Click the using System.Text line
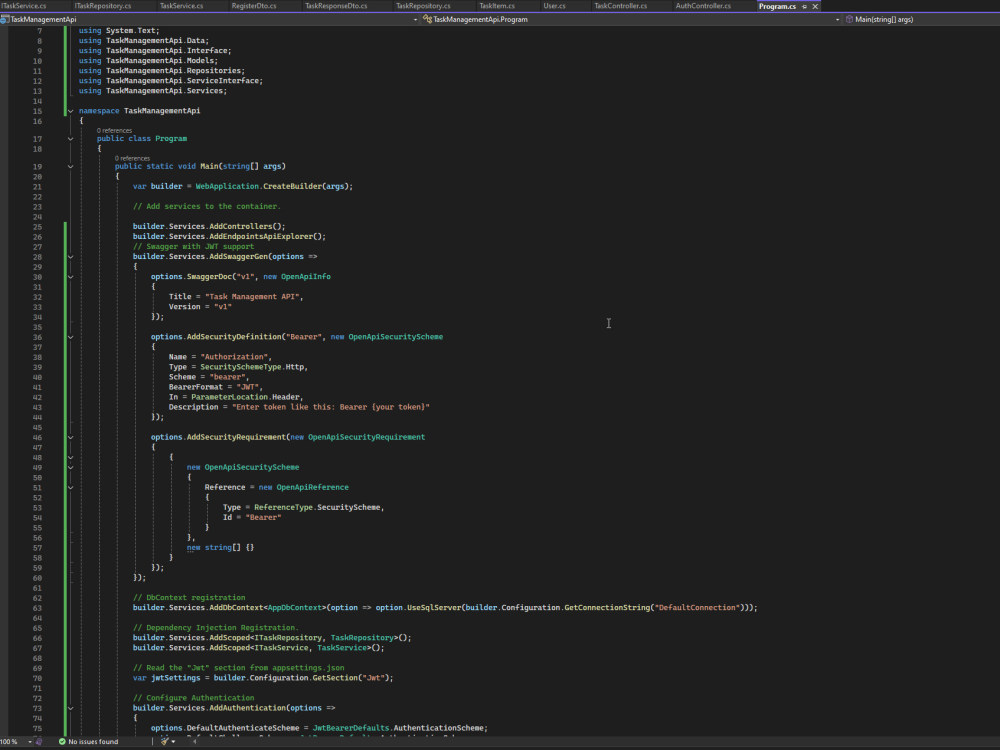1000x750 pixels. click(x=119, y=31)
